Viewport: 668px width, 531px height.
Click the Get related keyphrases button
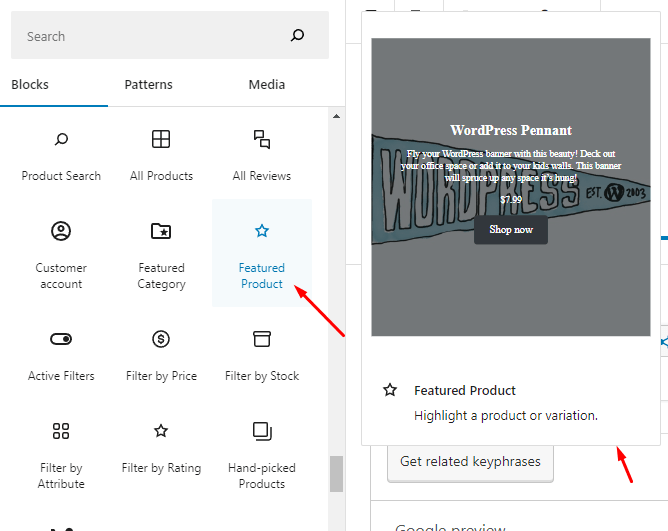[470, 462]
